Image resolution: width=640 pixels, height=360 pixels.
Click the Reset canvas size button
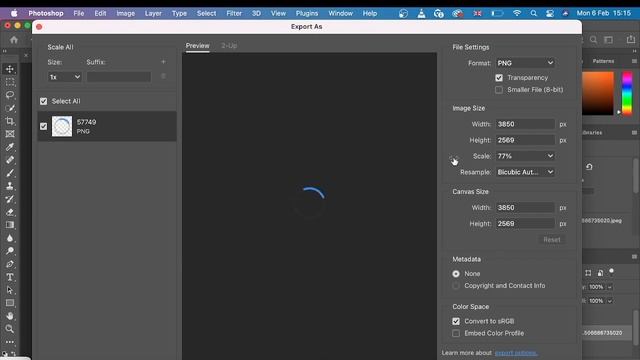pos(551,240)
